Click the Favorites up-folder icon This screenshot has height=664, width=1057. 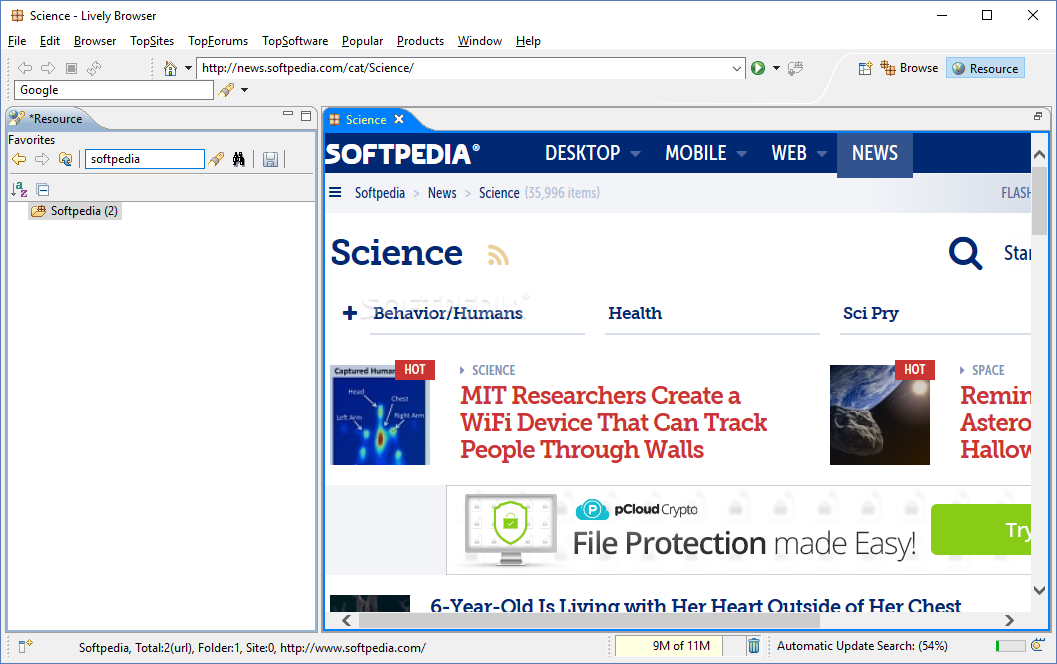(65, 159)
